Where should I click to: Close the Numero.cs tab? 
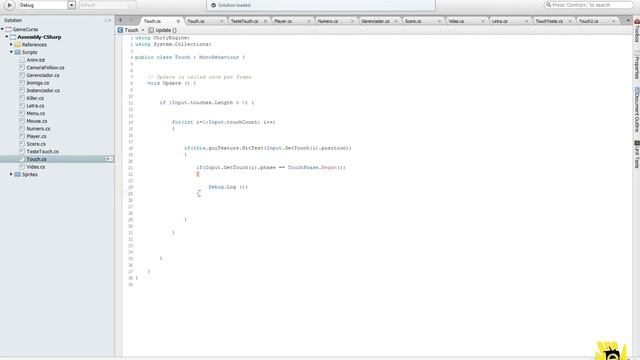click(352, 21)
